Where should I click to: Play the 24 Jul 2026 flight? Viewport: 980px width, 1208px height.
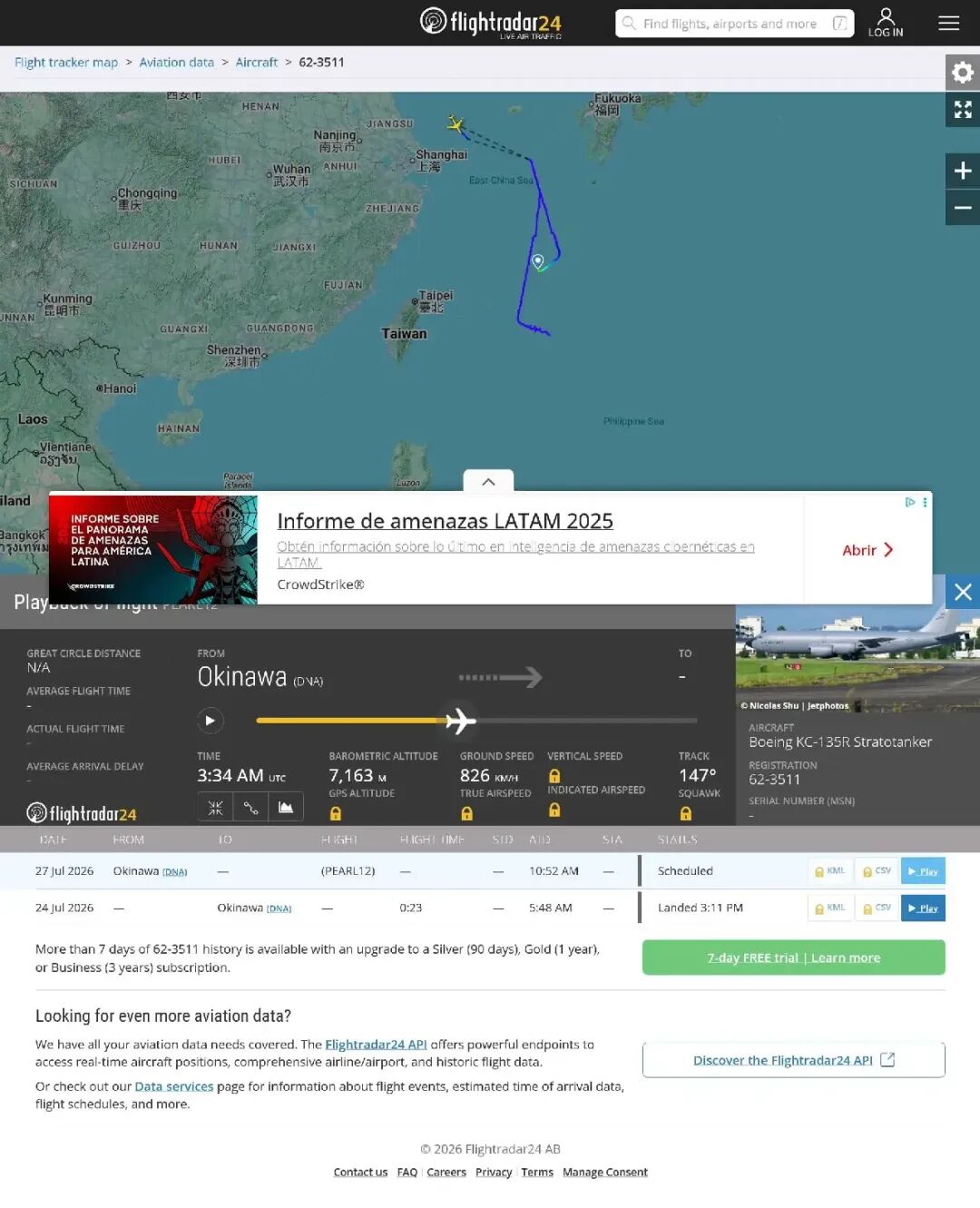[x=923, y=908]
